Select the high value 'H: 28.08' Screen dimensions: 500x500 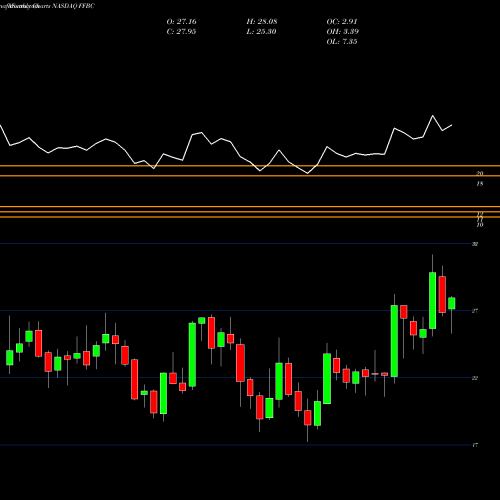[262, 22]
